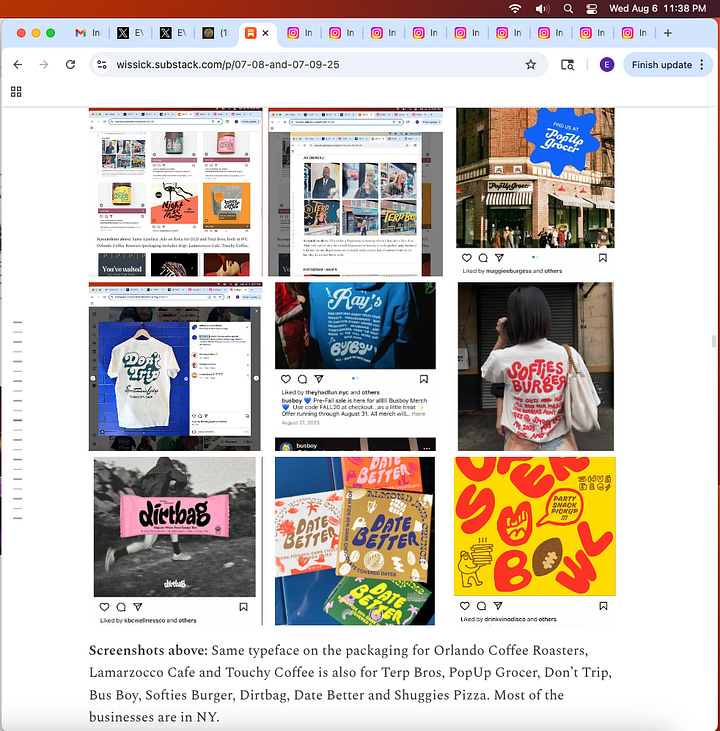
Task: Open the profile avatar E
Action: pos(607,64)
